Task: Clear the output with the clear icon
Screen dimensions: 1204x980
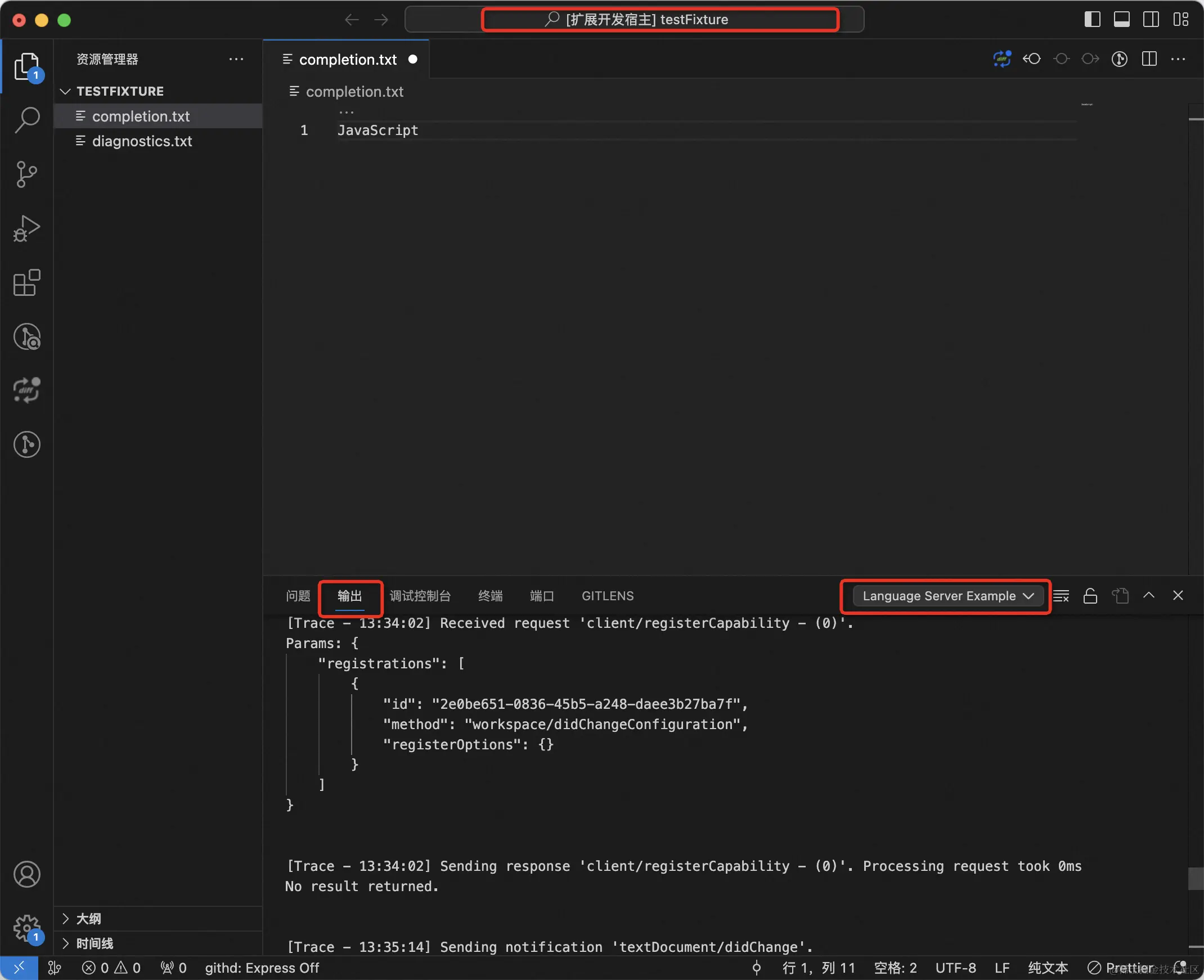Action: tap(1061, 596)
